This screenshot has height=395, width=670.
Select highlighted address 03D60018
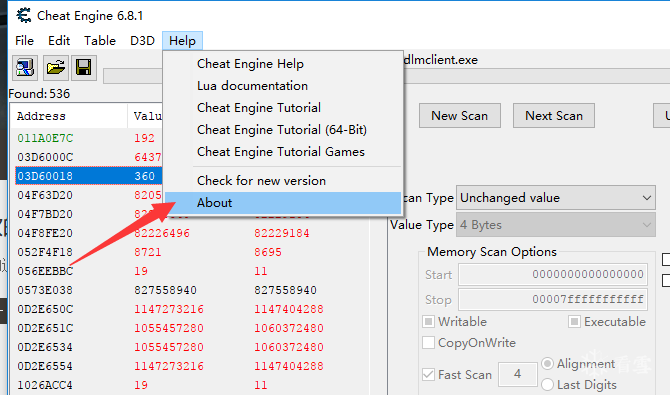[x=45, y=176]
